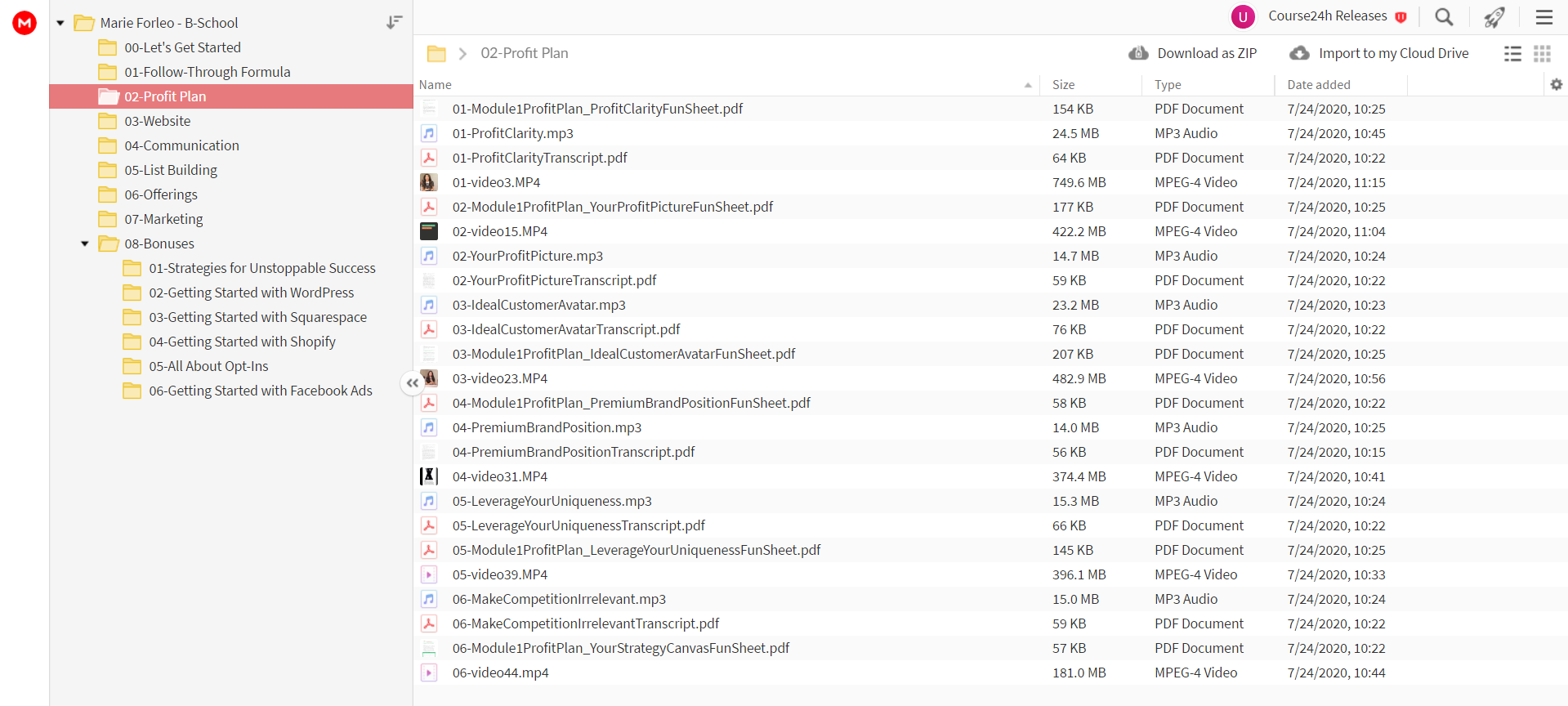Click the thumbnail of 04-video31.MP4
This screenshot has width=1568, height=706.
(x=429, y=476)
